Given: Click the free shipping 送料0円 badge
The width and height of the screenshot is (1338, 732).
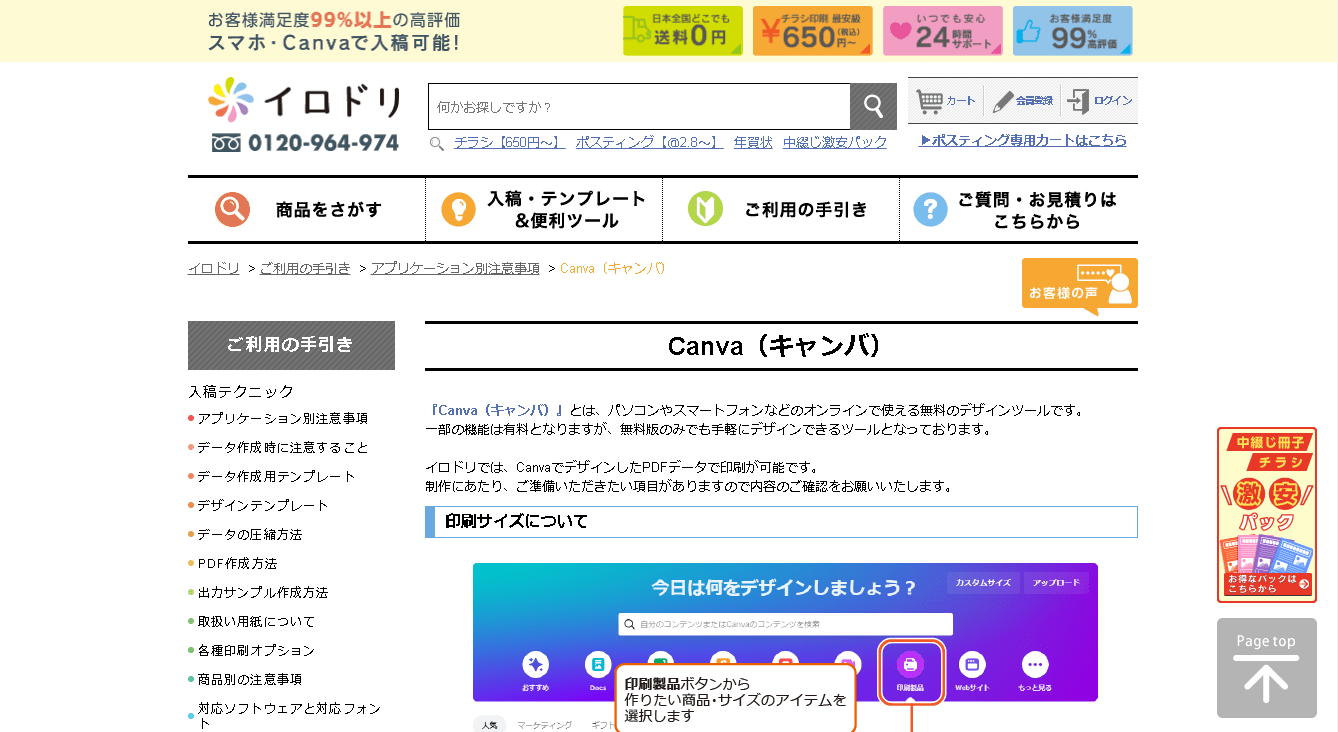Looking at the screenshot, I should click(683, 31).
